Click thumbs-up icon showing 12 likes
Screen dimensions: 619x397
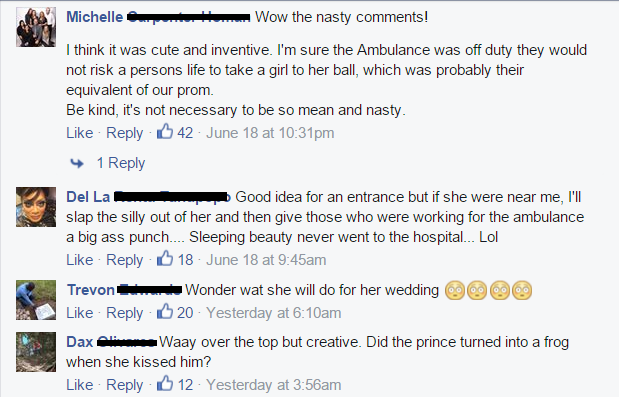click(x=165, y=383)
